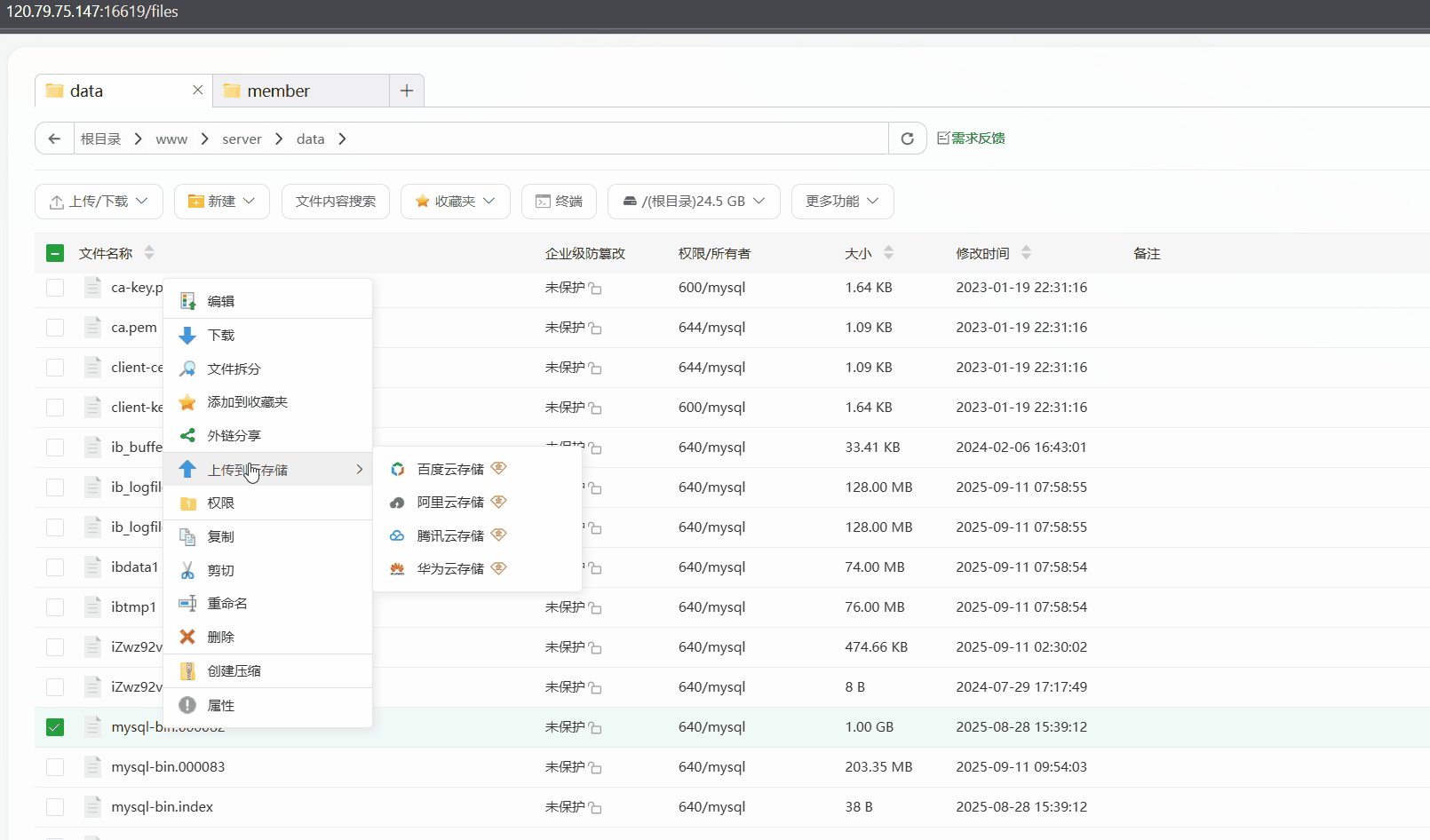
Task: Check the ca-key file checkbox
Action: (x=55, y=288)
